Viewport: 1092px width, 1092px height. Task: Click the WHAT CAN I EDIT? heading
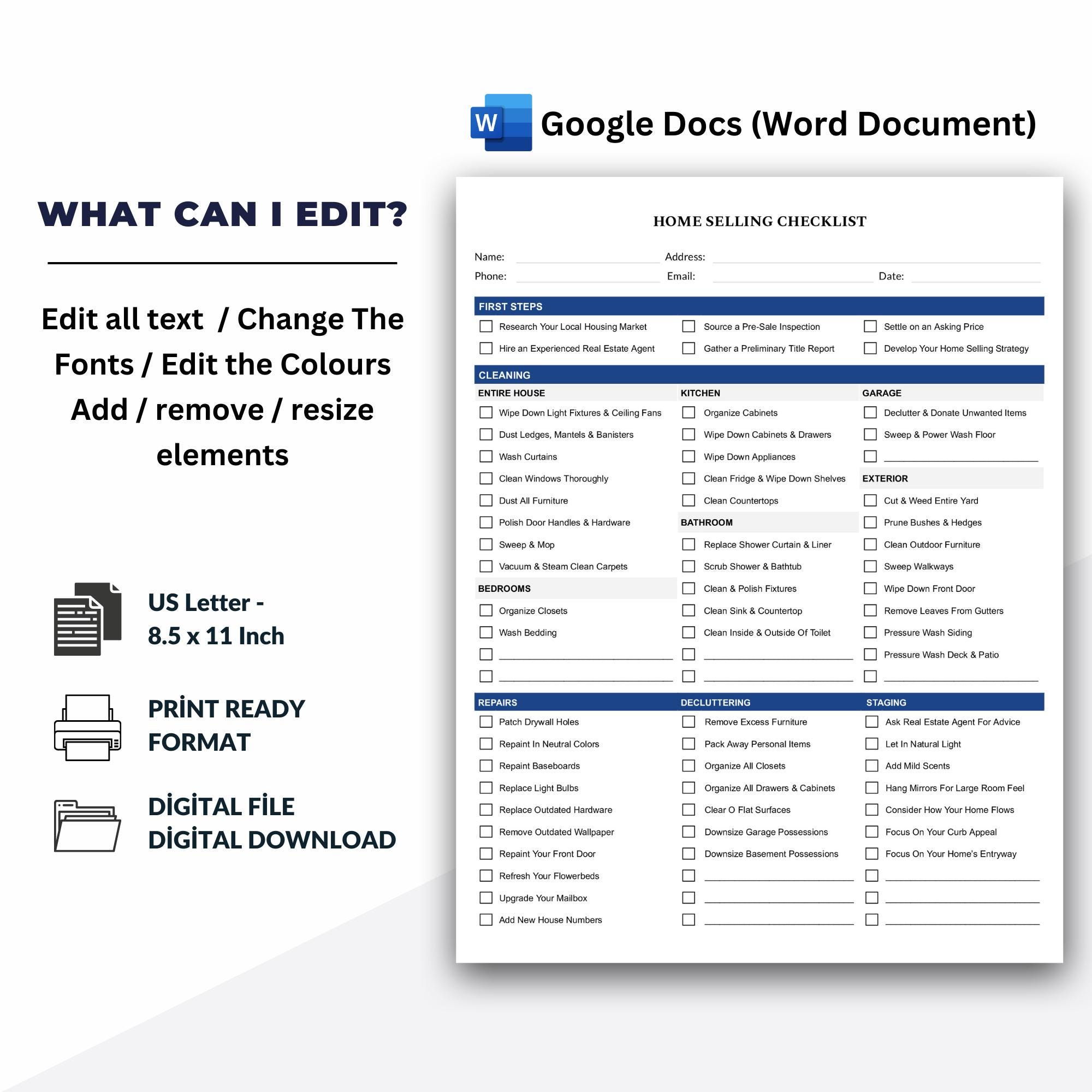223,214
